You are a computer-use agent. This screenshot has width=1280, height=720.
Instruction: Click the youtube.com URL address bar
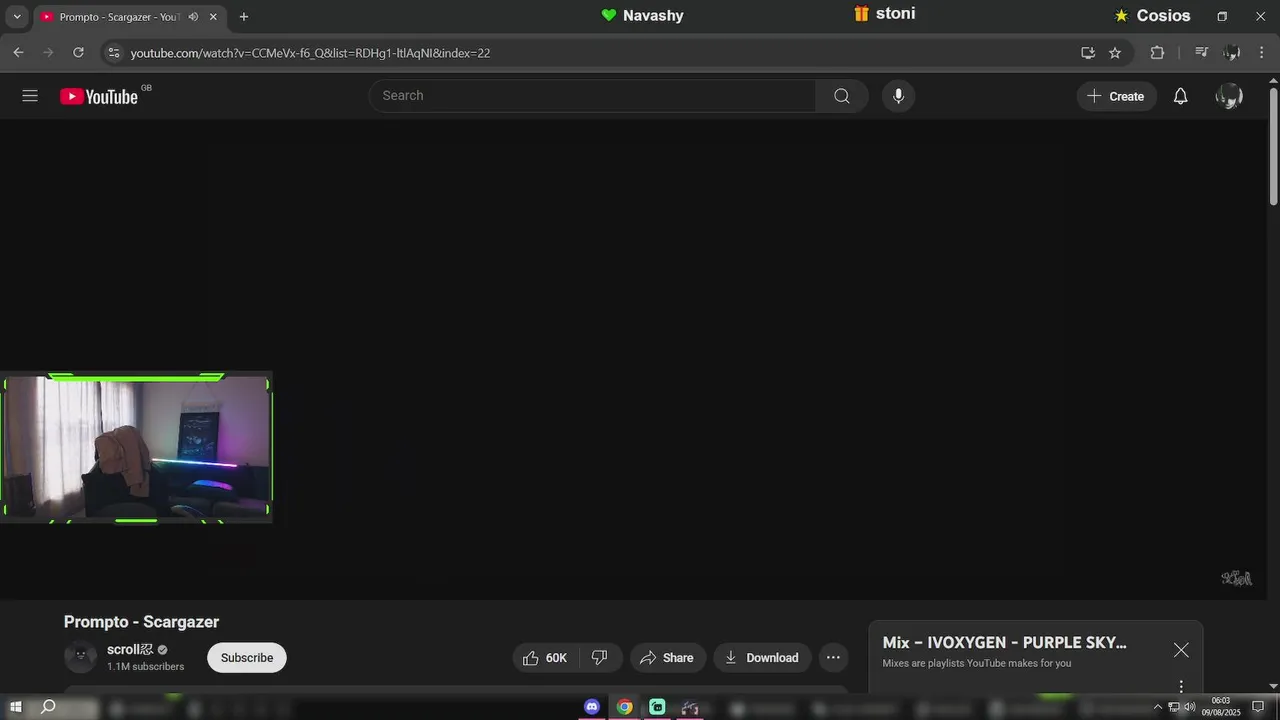(310, 53)
